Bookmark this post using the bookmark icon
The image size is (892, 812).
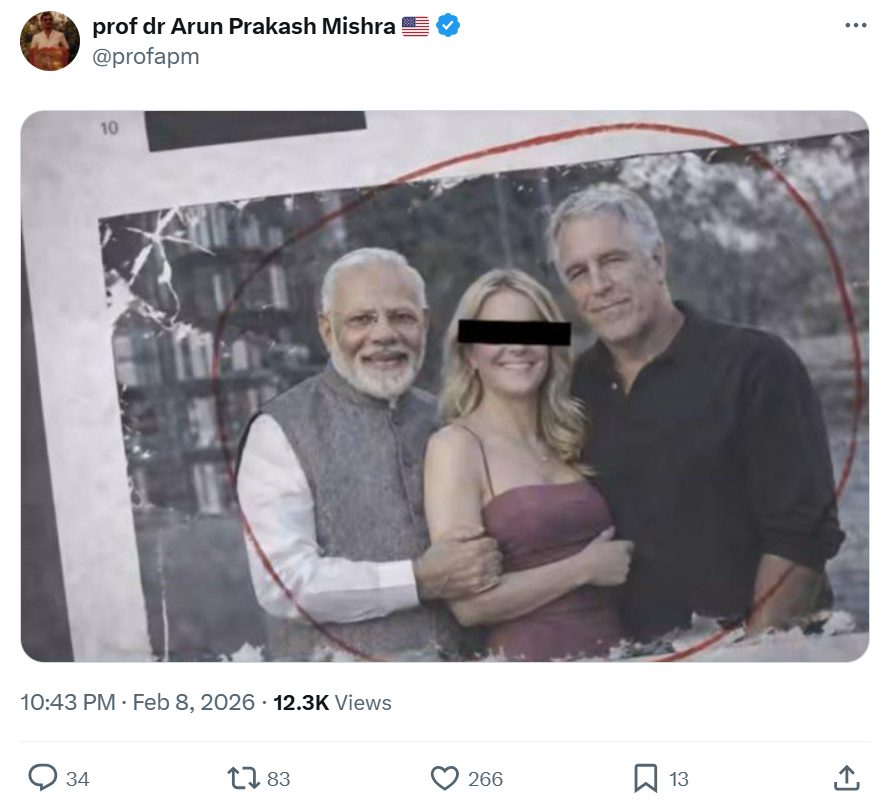[646, 777]
